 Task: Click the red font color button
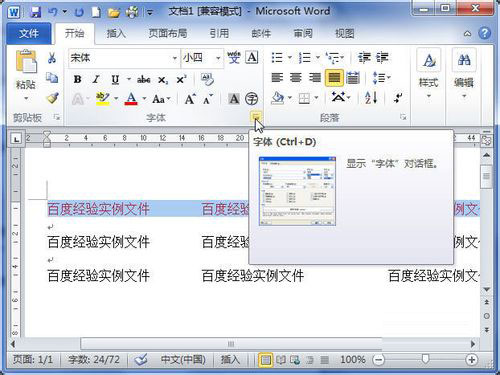(131, 99)
